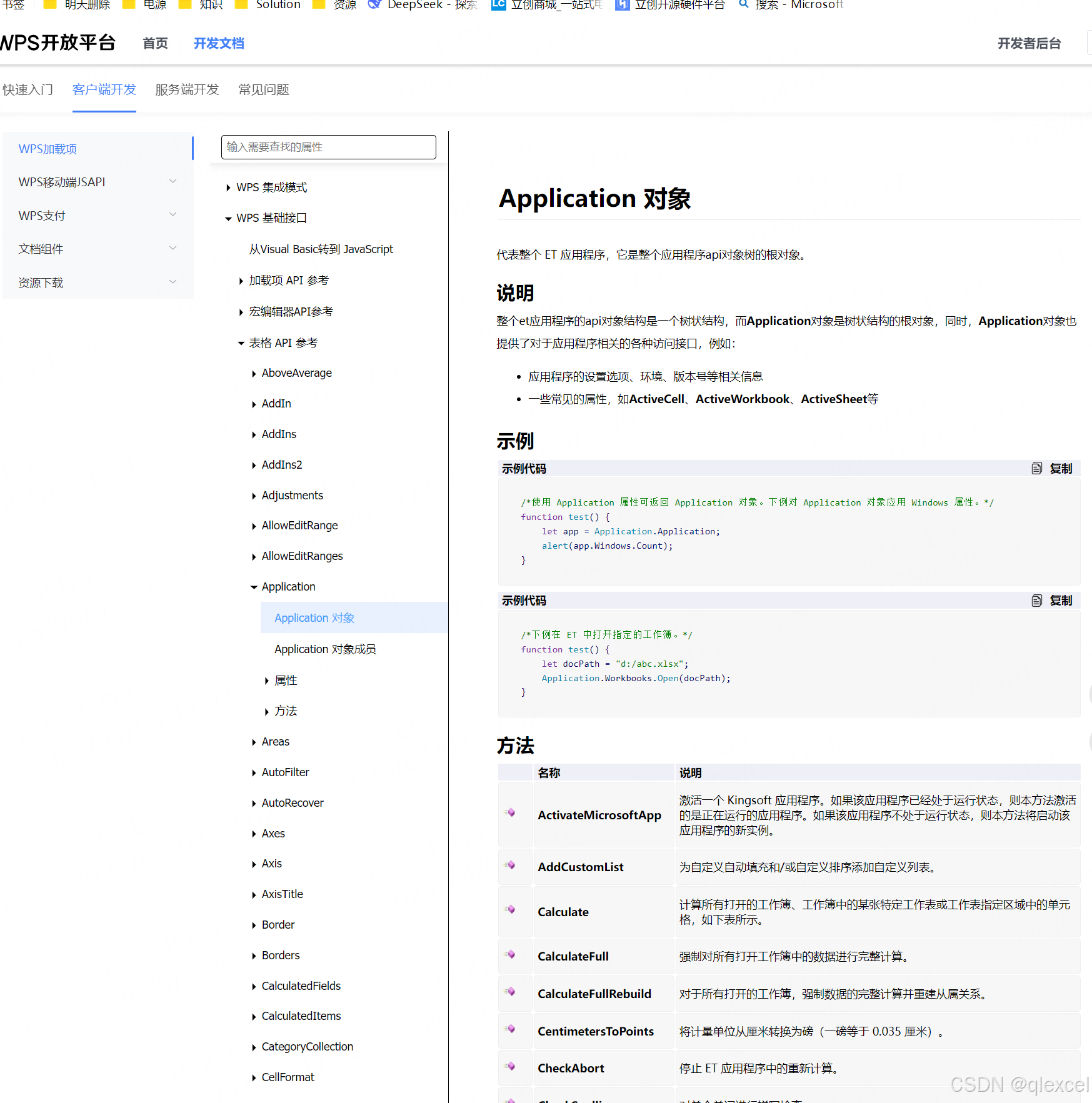Open the 立创开源硬件平台 bookmark icon
The image size is (1092, 1103).
tap(622, 4)
